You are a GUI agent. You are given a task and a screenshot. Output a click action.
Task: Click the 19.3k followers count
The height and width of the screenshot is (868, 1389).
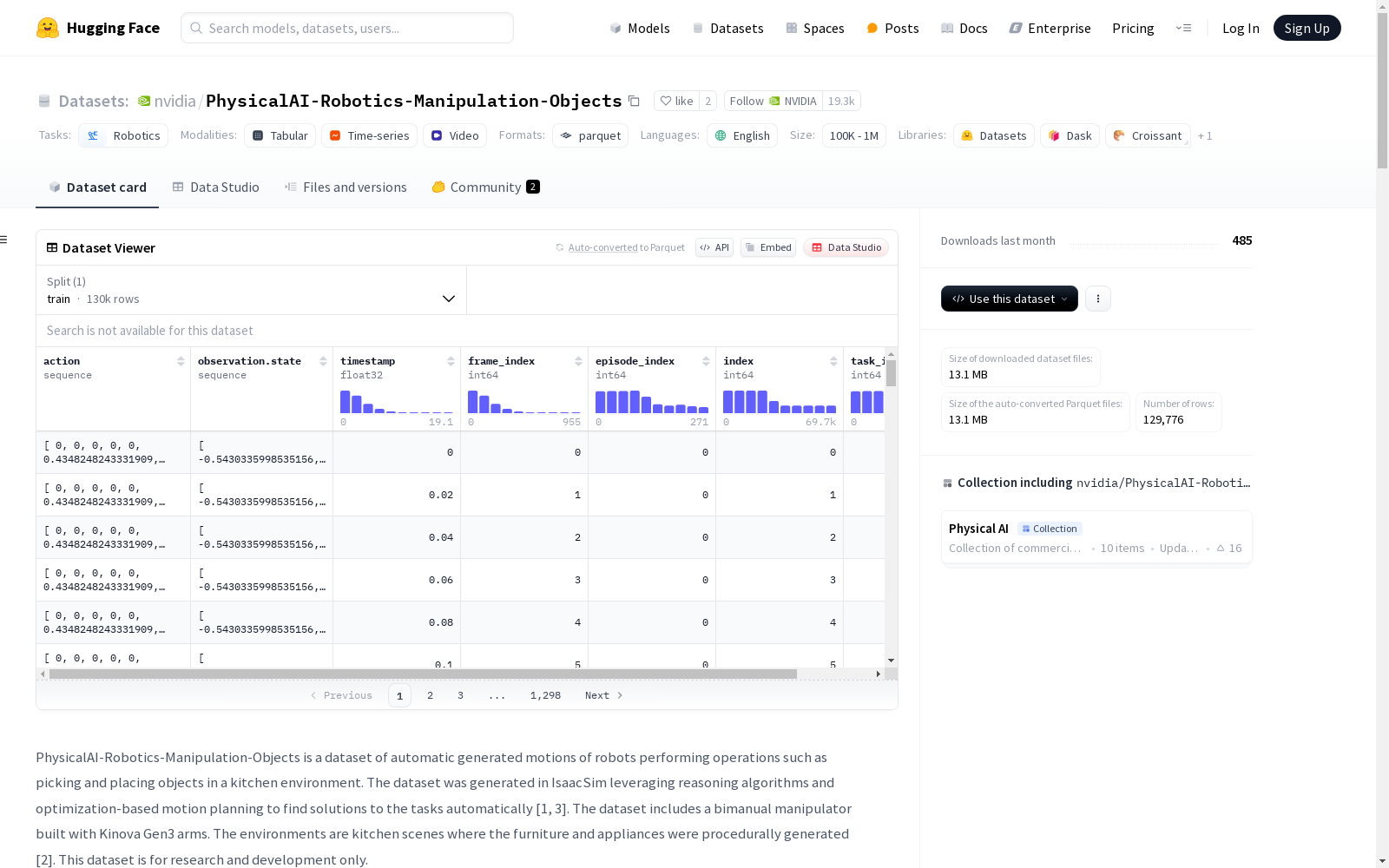tap(841, 101)
